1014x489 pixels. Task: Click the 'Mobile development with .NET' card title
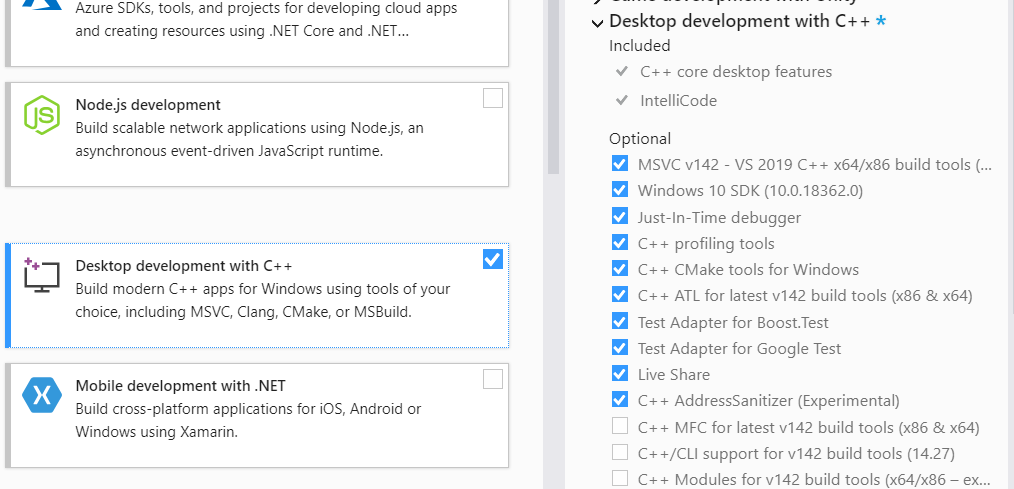point(180,386)
